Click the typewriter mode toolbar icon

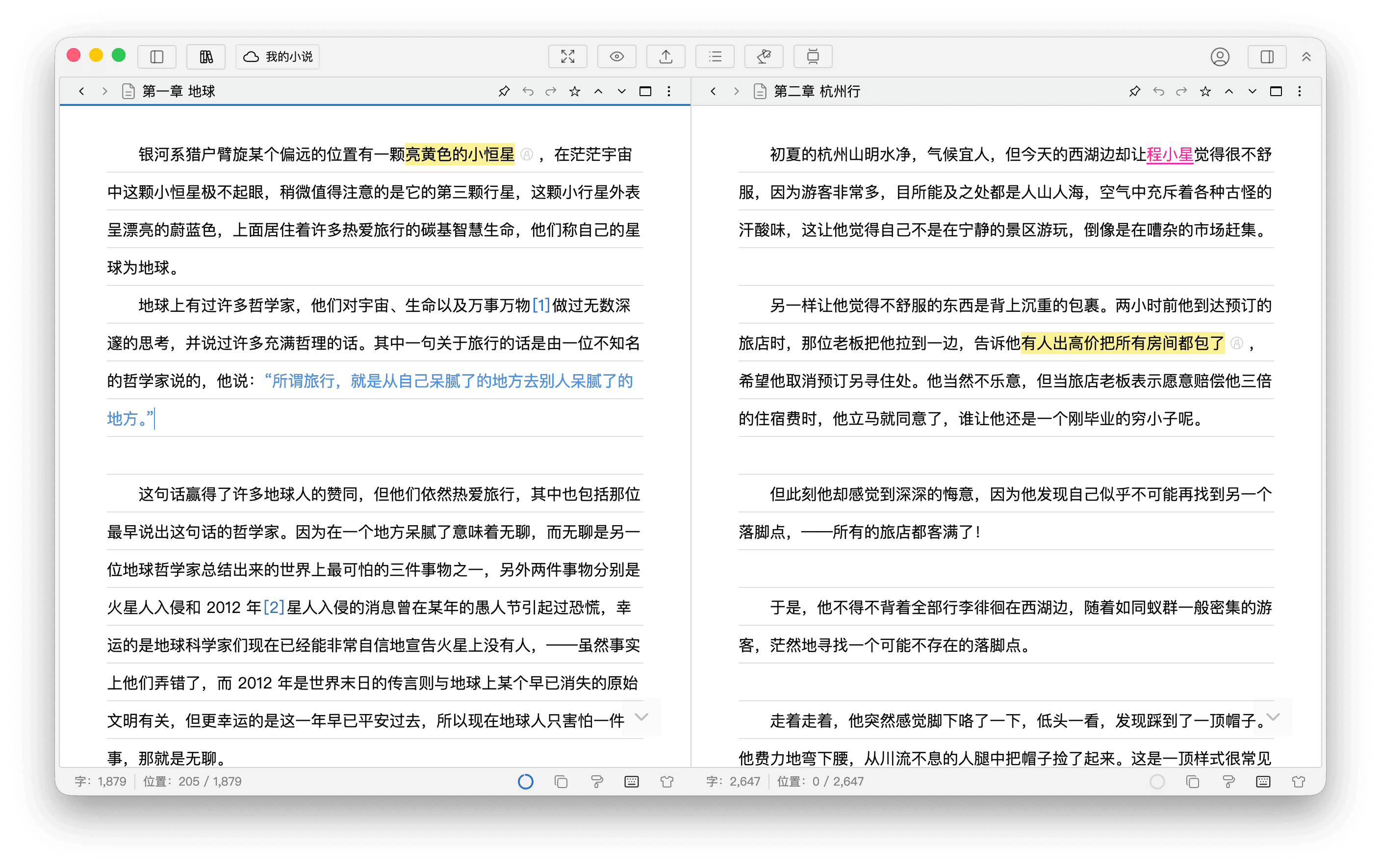(813, 56)
